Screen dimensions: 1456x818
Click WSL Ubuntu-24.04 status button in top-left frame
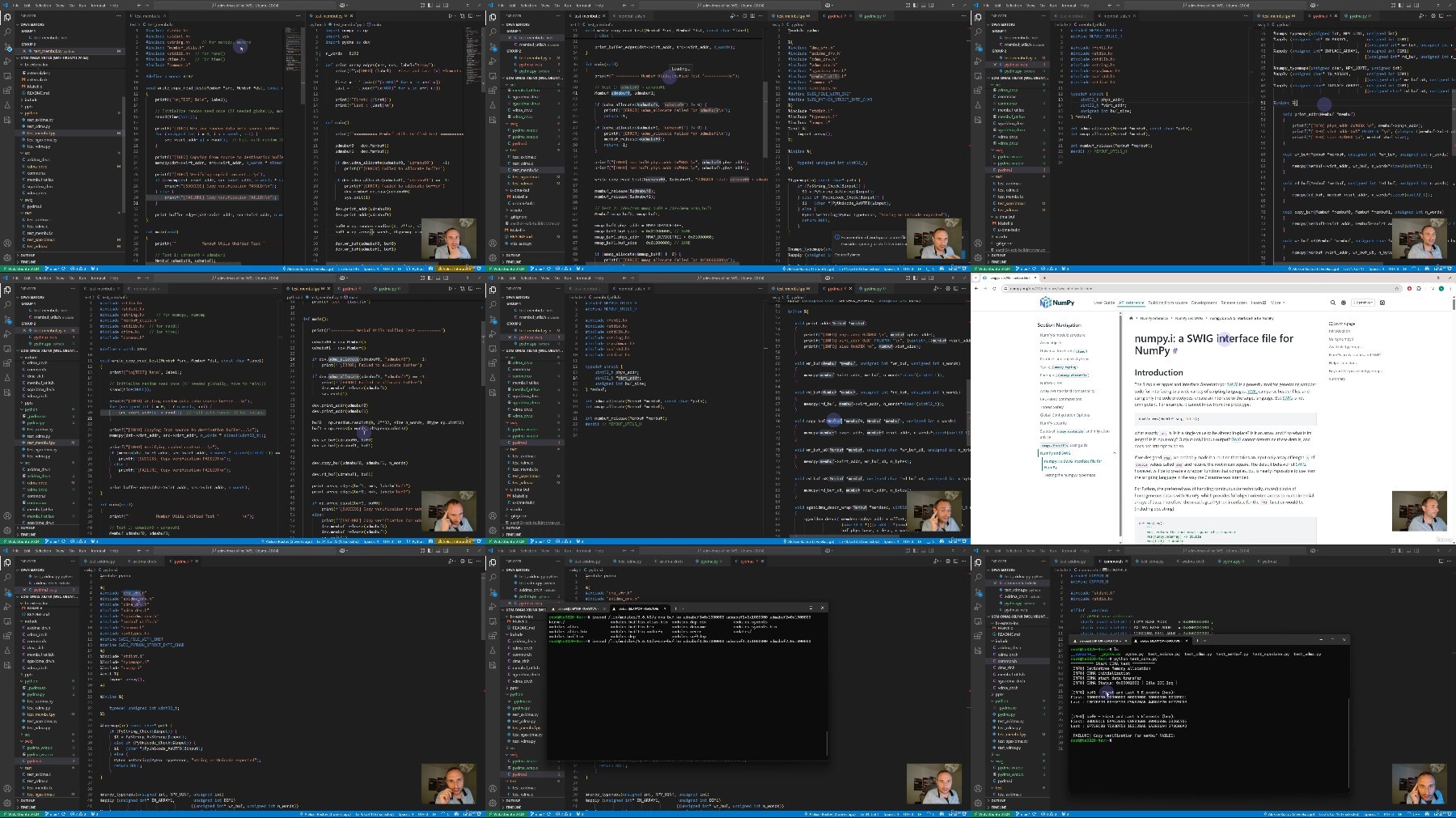click(21, 269)
